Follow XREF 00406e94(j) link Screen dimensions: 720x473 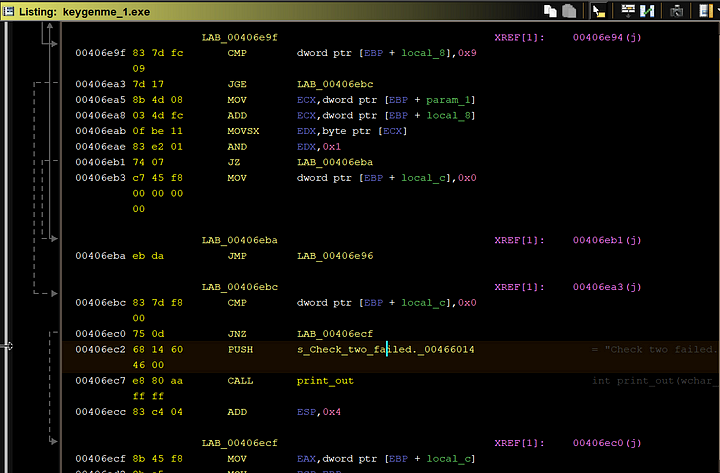[x=607, y=38]
